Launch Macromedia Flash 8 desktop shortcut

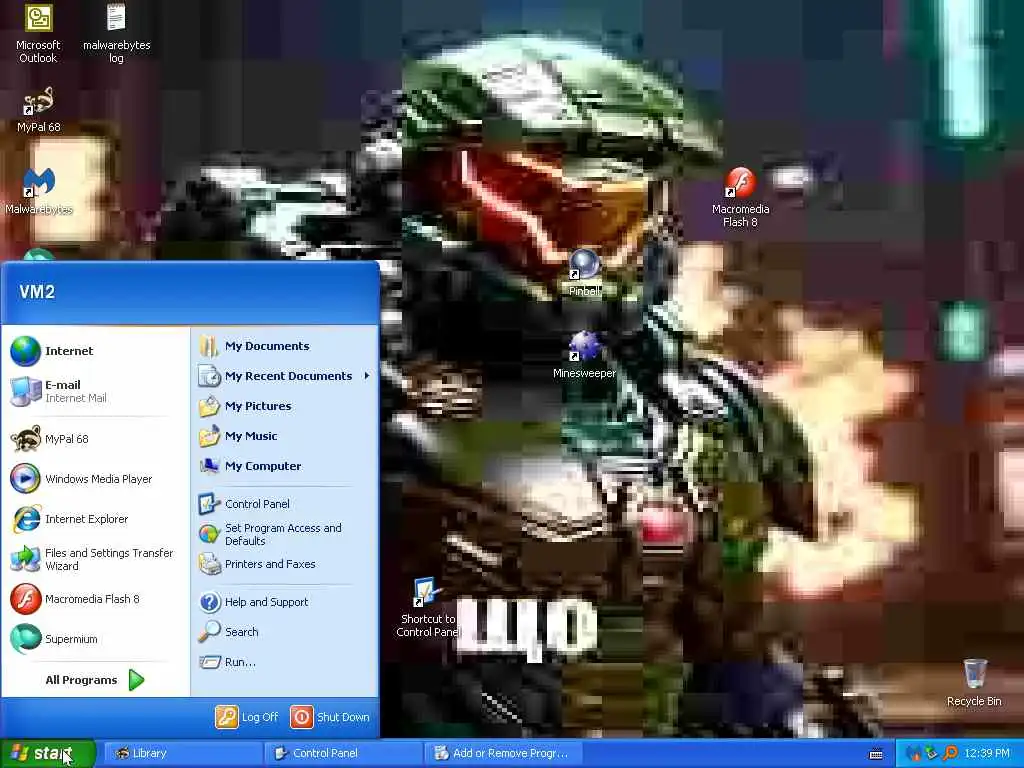pos(740,197)
